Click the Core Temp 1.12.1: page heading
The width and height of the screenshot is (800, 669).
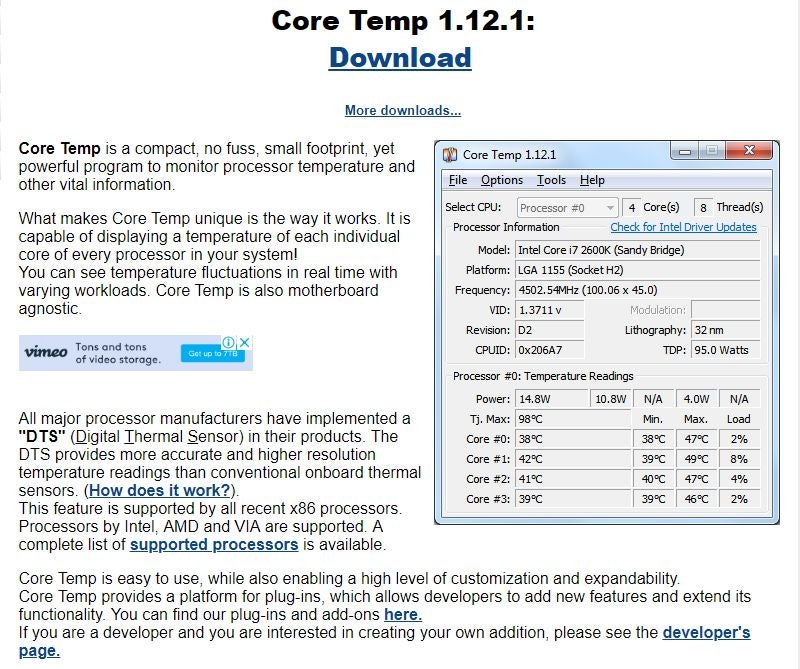(x=403, y=21)
